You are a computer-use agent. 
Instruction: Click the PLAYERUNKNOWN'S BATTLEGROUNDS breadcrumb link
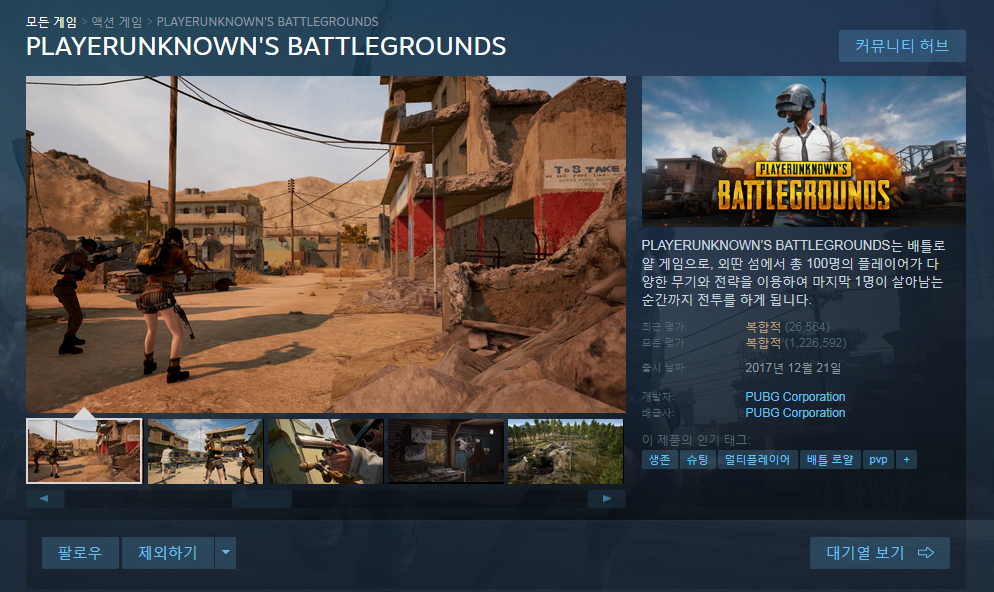click(x=268, y=22)
